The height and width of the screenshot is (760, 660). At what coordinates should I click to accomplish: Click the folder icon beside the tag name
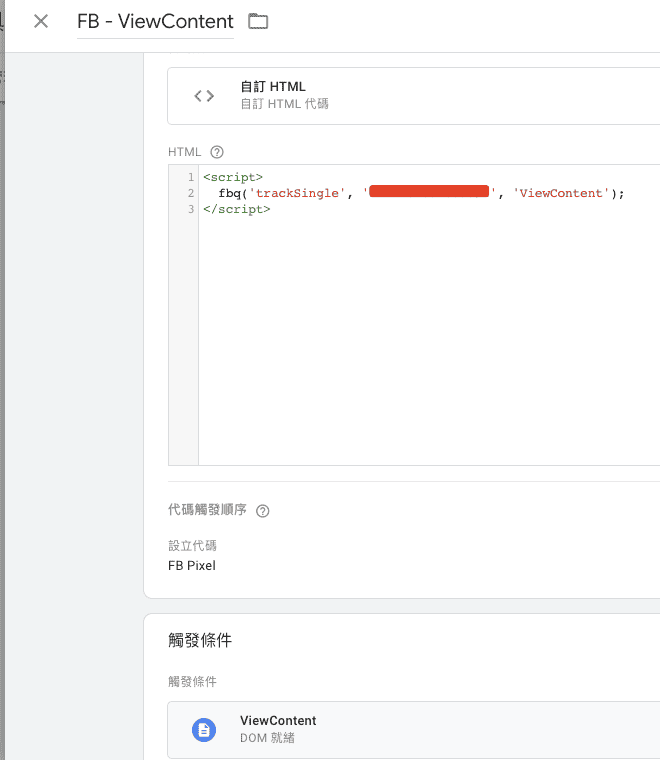click(x=258, y=21)
